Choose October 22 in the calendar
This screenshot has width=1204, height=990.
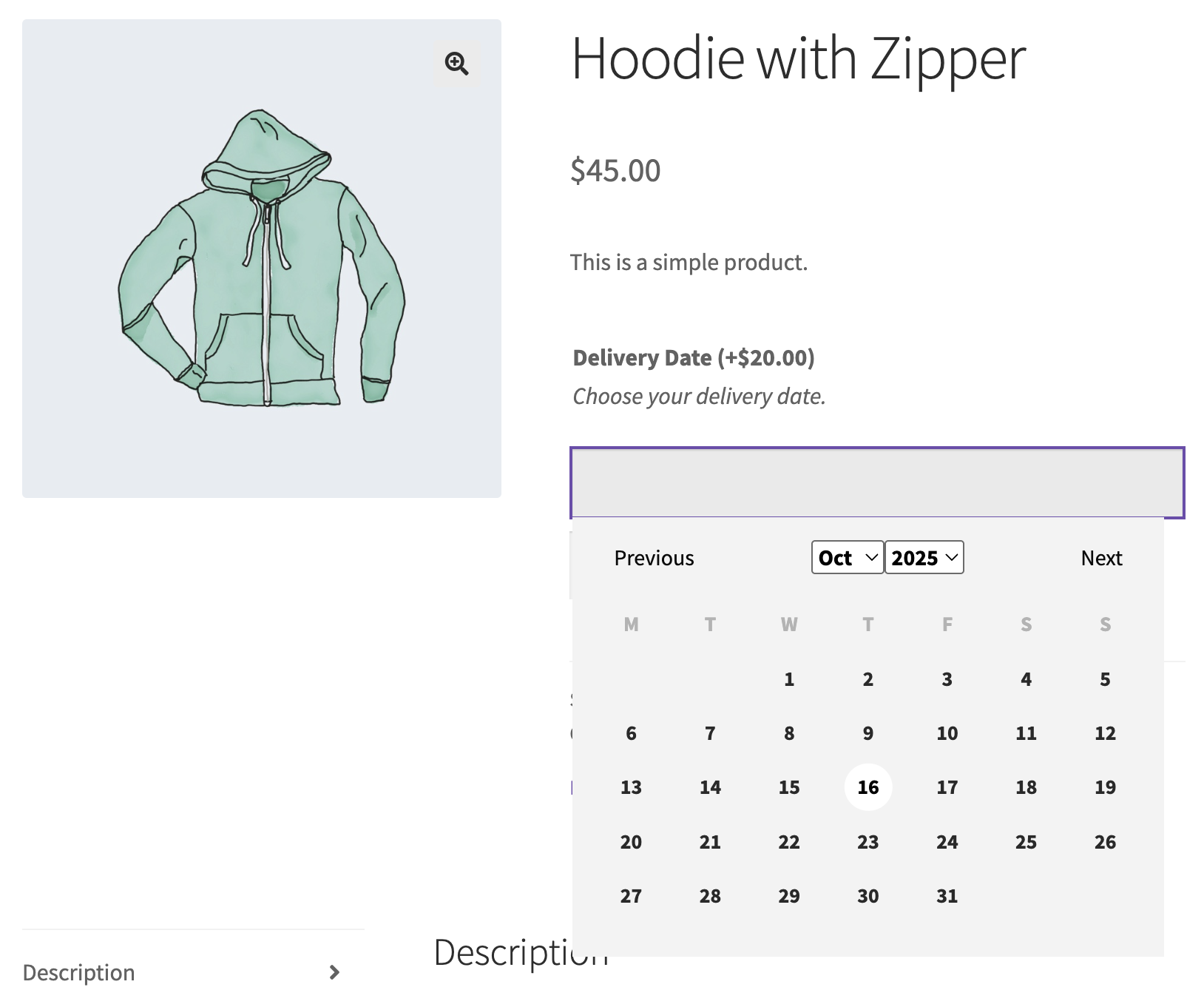(x=789, y=842)
